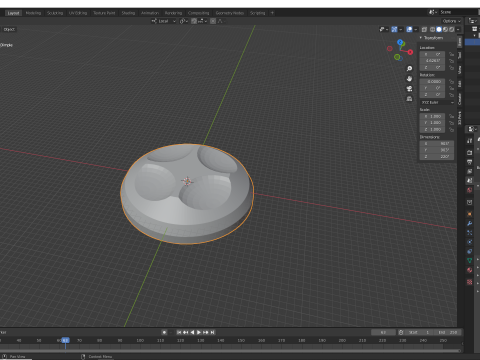Switch to the Shading workspace tab
Image resolution: width=480 pixels, height=360 pixels.
point(128,13)
